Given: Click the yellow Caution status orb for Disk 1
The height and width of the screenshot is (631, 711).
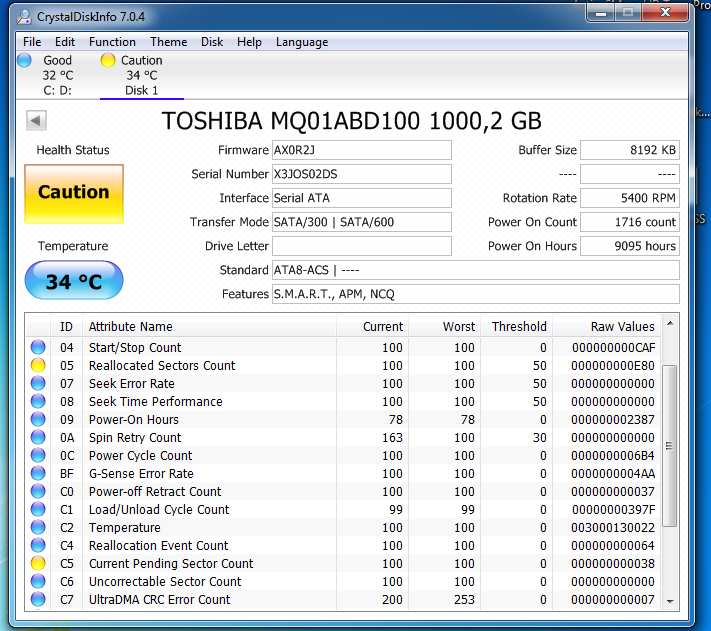Looking at the screenshot, I should [x=108, y=60].
